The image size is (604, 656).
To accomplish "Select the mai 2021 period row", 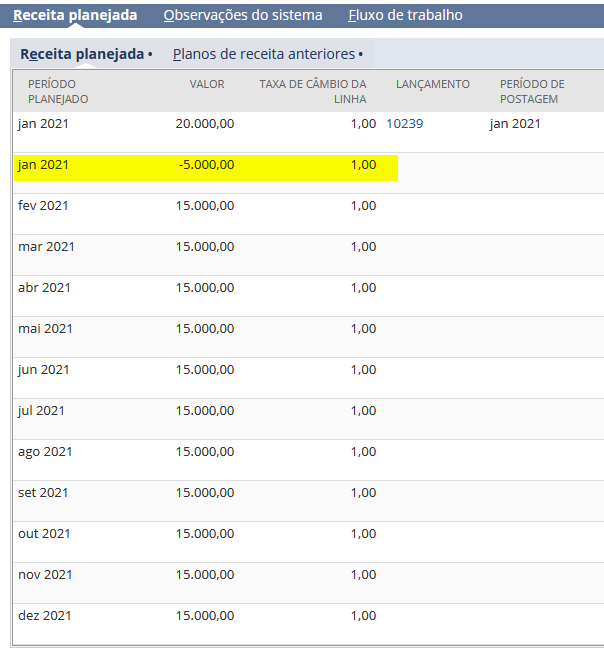I will pyautogui.click(x=308, y=337).
